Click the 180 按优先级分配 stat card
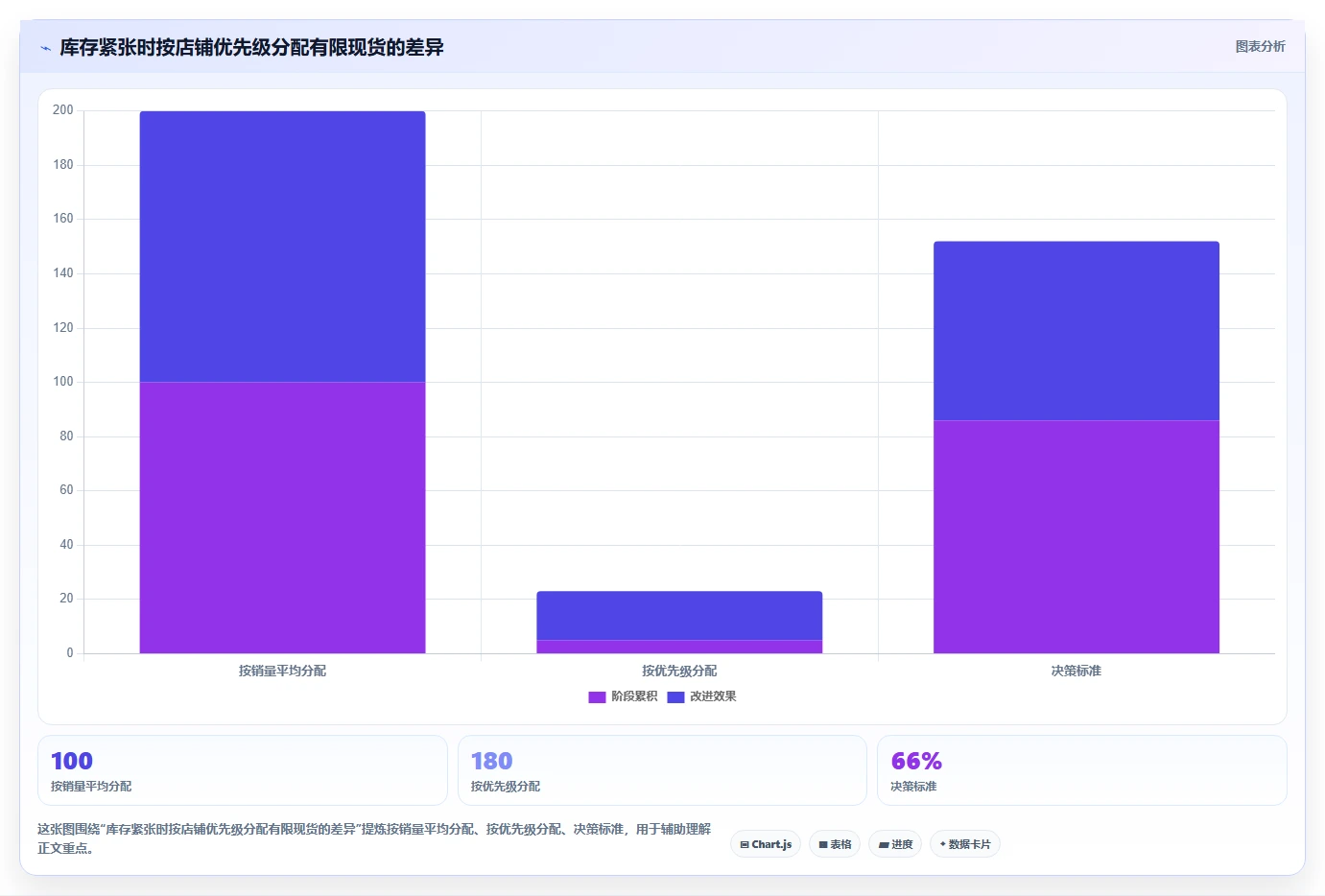 click(x=662, y=770)
